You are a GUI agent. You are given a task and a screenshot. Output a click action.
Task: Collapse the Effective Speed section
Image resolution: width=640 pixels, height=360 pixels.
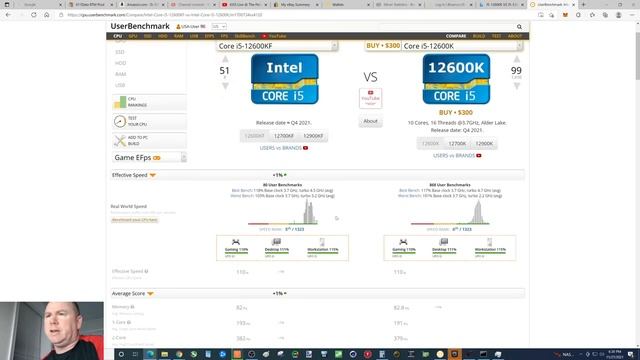(152, 175)
